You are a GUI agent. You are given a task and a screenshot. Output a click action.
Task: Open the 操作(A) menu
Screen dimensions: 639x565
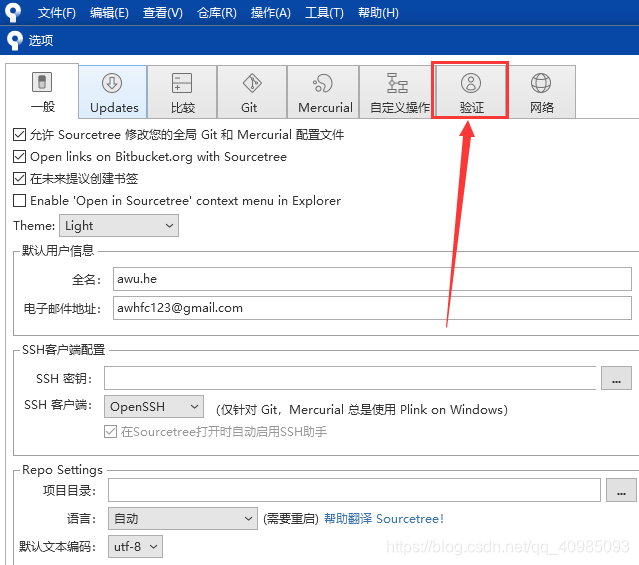click(x=271, y=13)
